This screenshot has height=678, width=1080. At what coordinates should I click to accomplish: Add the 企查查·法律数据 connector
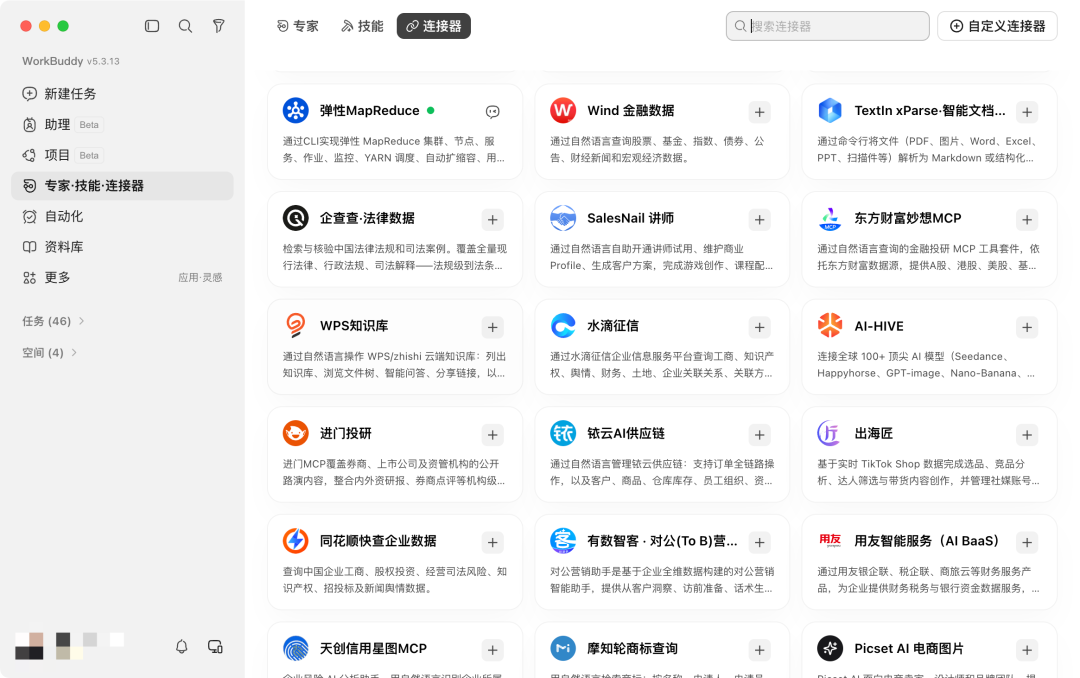(x=492, y=220)
